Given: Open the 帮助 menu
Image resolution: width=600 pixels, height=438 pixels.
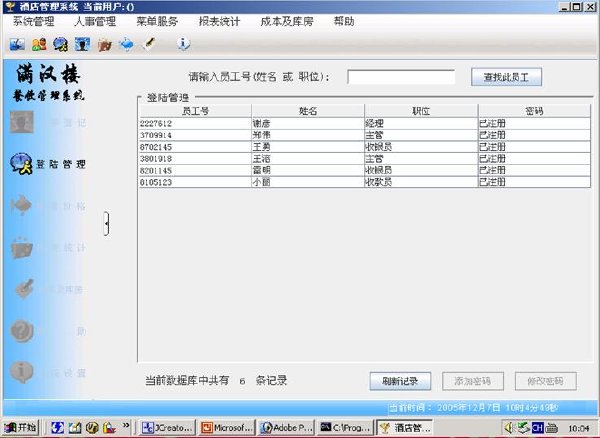Looking at the screenshot, I should (x=344, y=22).
